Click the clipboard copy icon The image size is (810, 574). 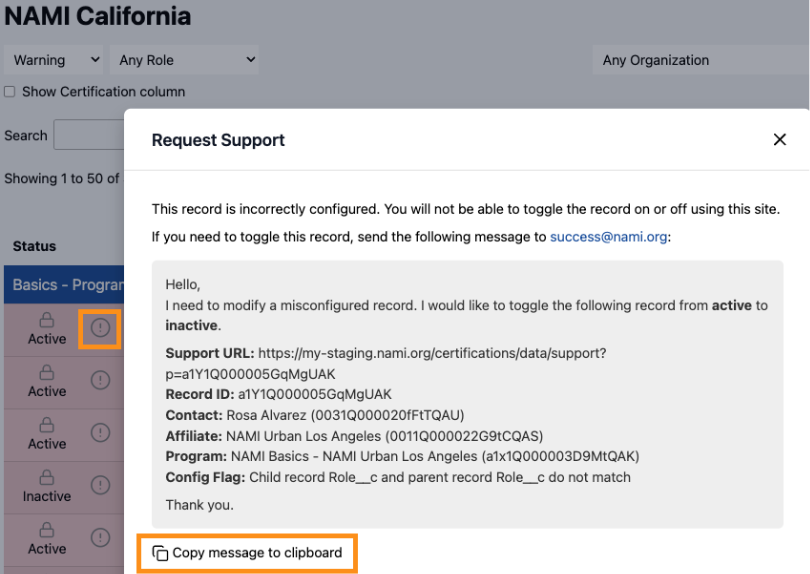click(x=160, y=553)
